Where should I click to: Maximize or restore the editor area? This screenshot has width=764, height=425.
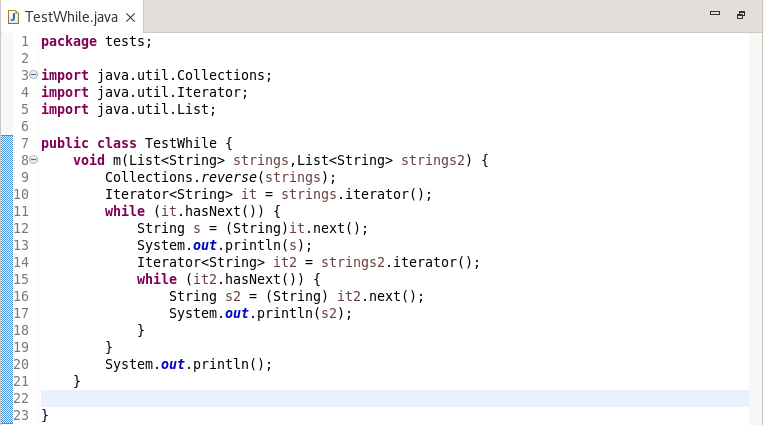(741, 15)
